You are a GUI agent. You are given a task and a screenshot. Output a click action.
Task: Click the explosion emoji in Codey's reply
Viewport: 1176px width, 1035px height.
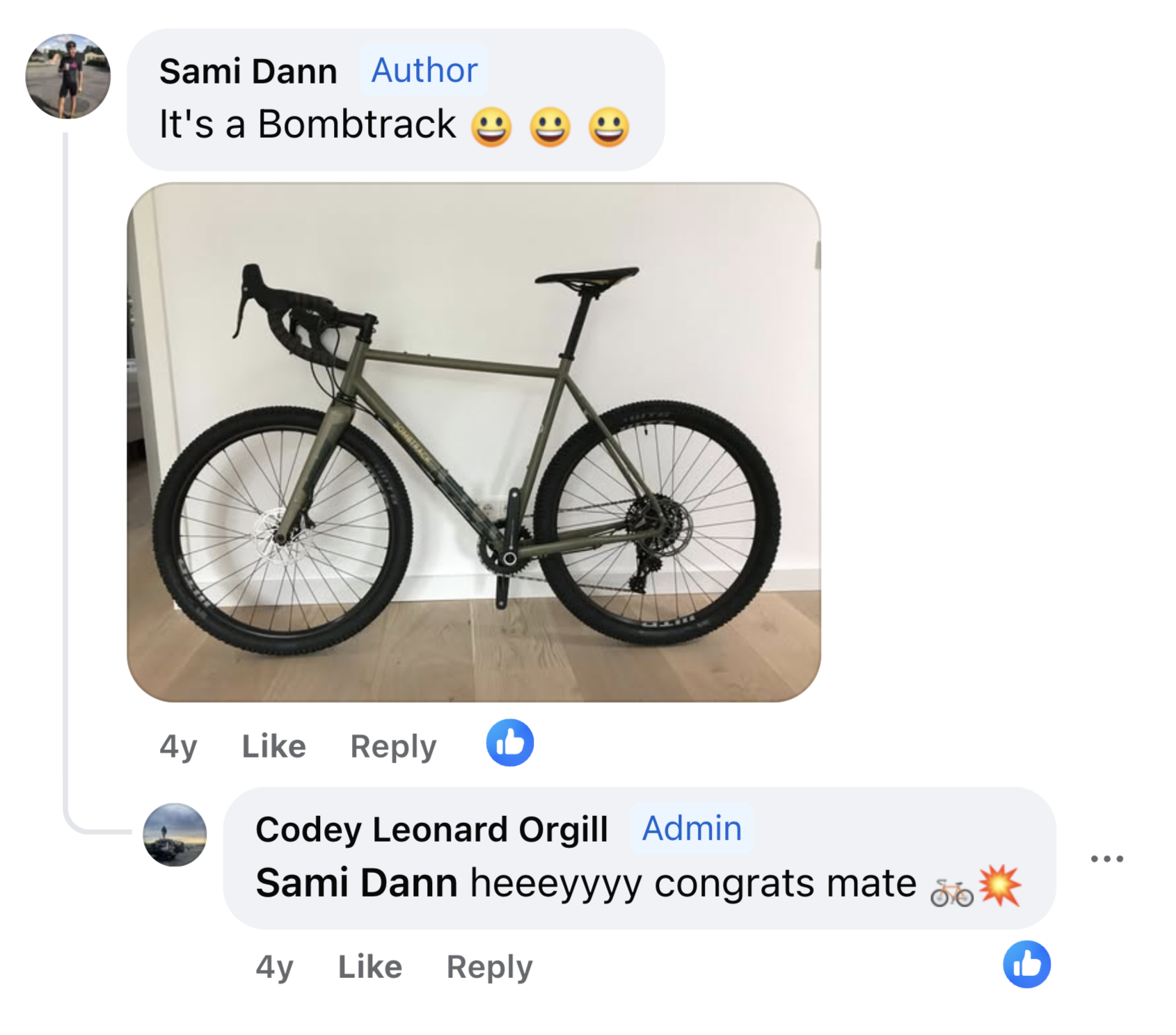(1000, 885)
